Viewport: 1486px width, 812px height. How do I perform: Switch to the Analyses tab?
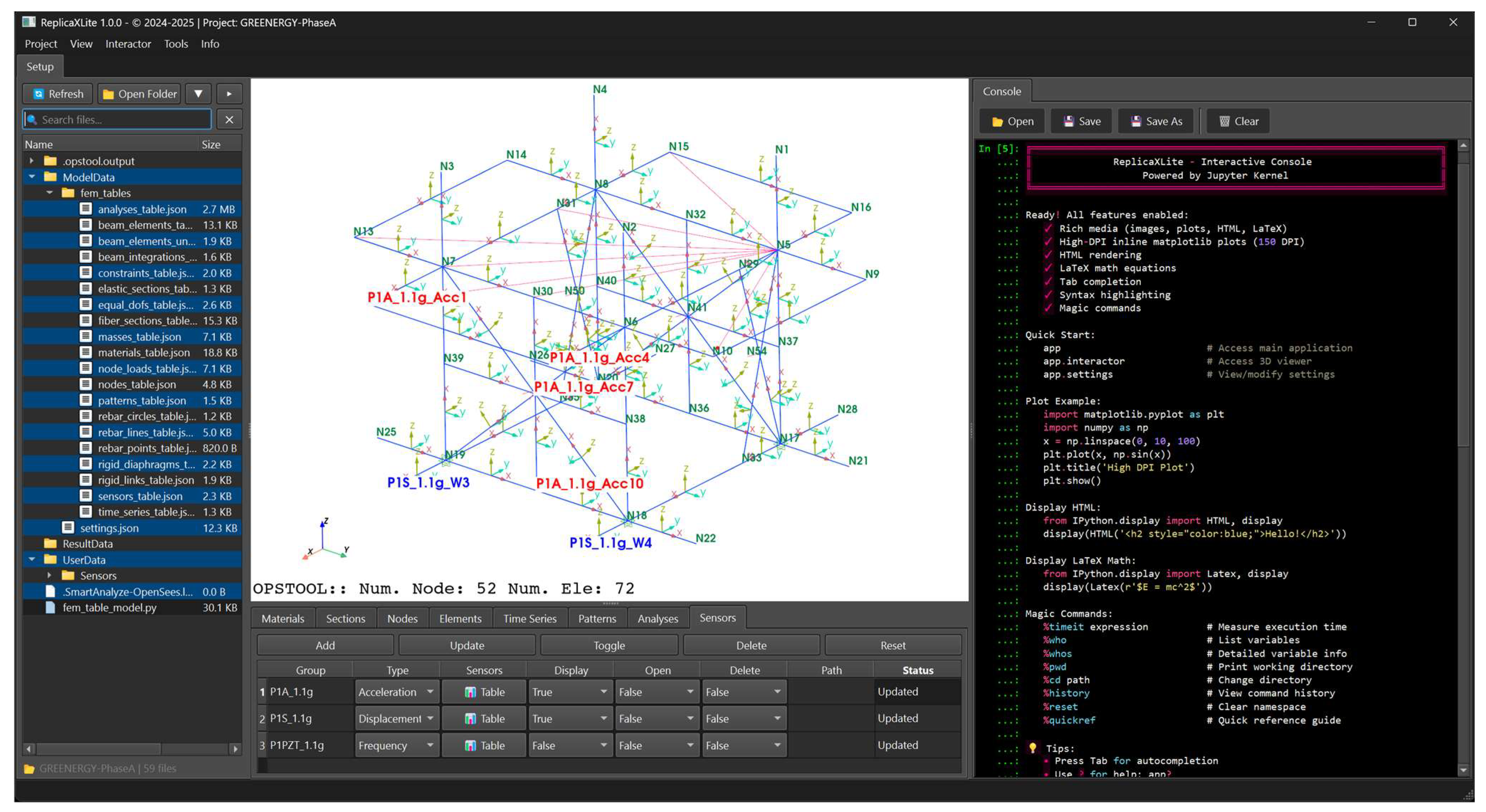tap(657, 618)
